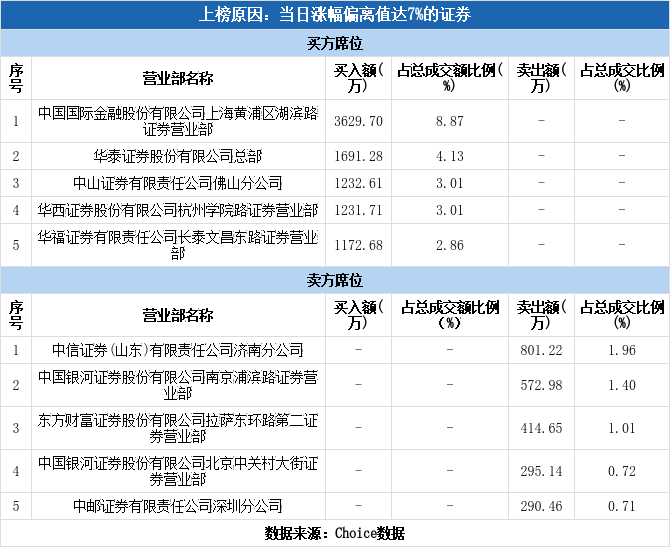
Task: Click 卖出额(万) header in seller table
Action: coord(541,315)
